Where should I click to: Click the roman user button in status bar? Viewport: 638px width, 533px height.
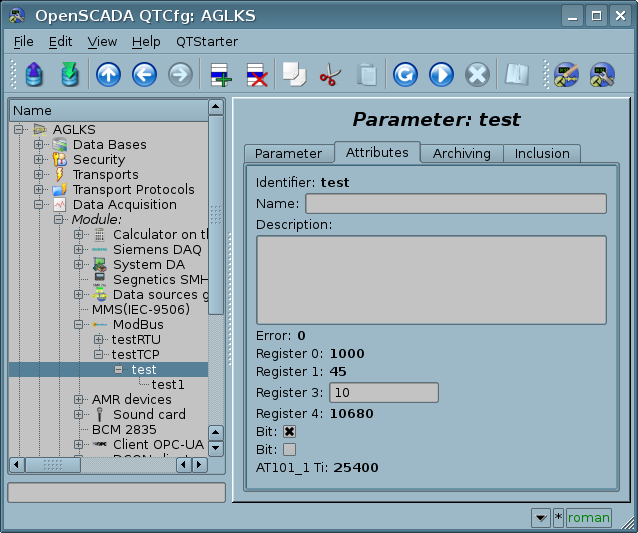[x=589, y=517]
